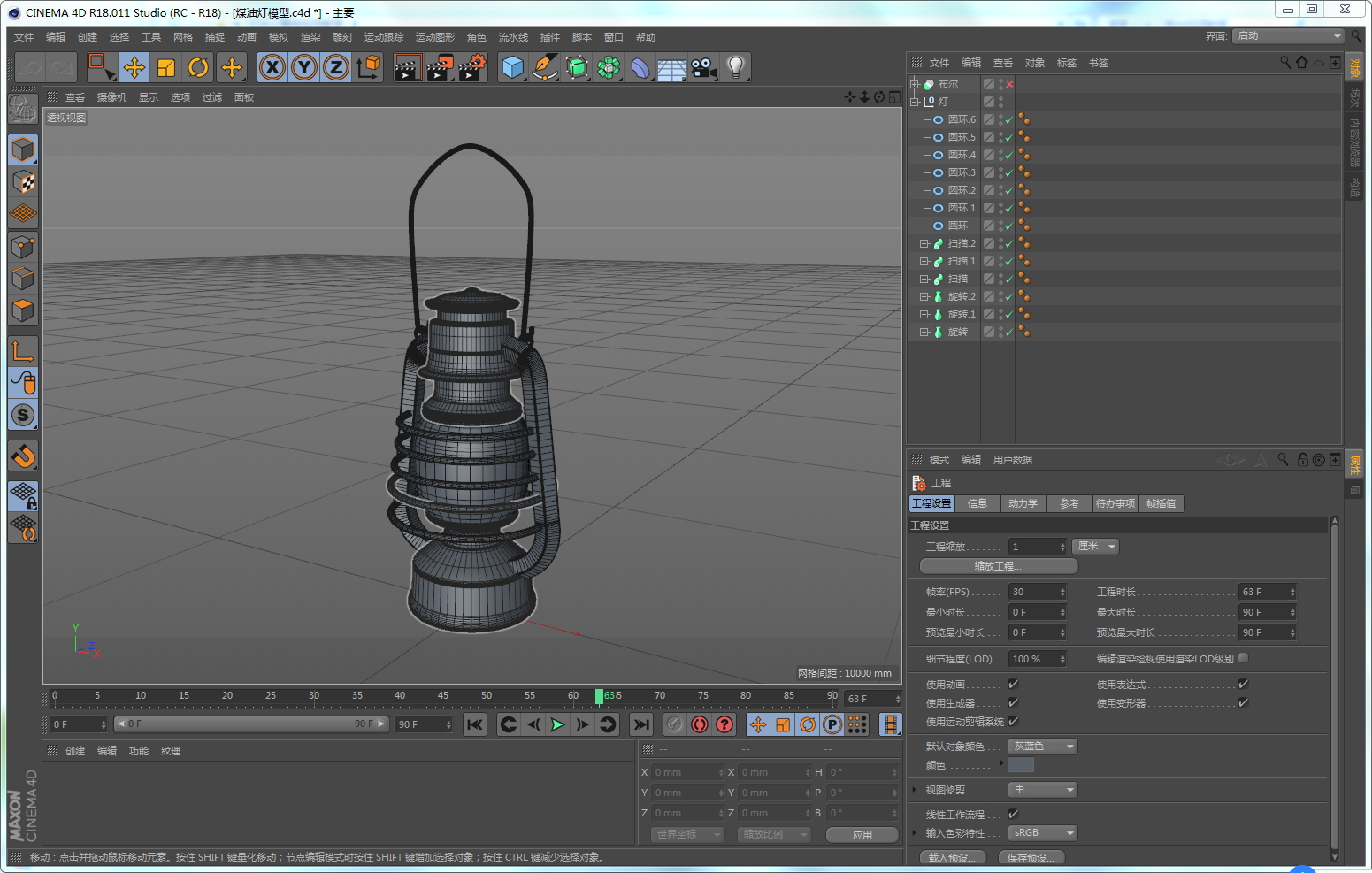Viewport: 1372px width, 873px height.
Task: Expand the 旋转.1 object
Action: click(x=924, y=314)
